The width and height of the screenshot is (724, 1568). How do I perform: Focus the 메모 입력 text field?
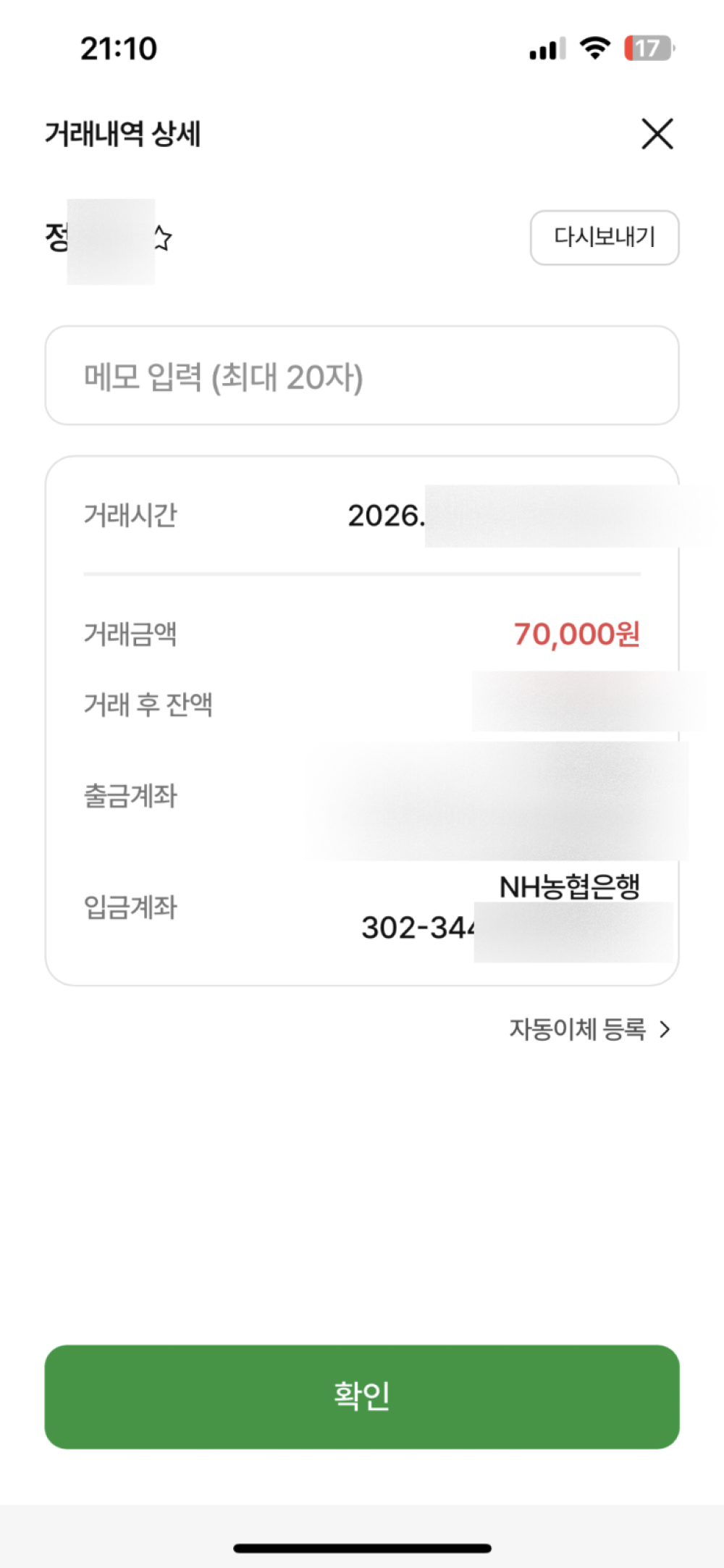(x=362, y=376)
